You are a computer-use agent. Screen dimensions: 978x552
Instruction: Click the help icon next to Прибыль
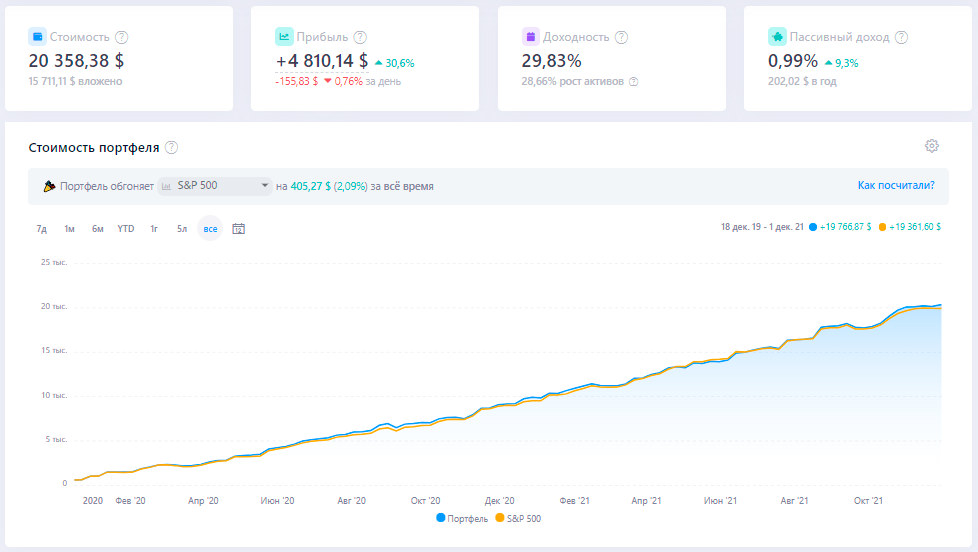coord(360,37)
